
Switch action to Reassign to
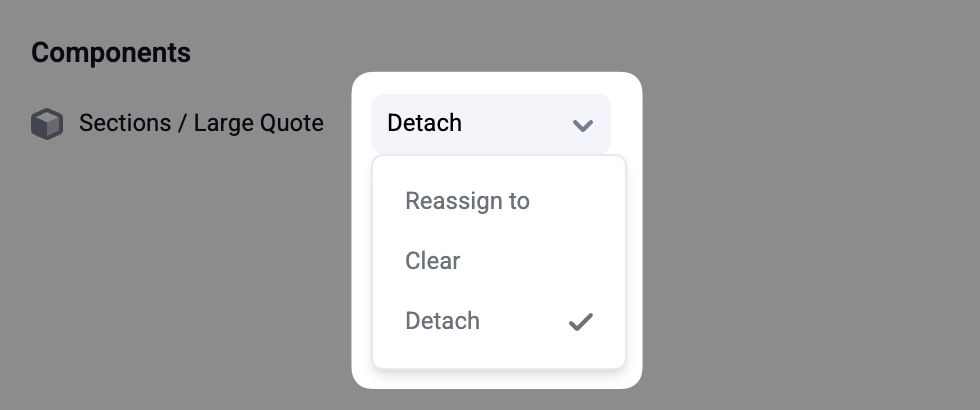click(x=467, y=201)
